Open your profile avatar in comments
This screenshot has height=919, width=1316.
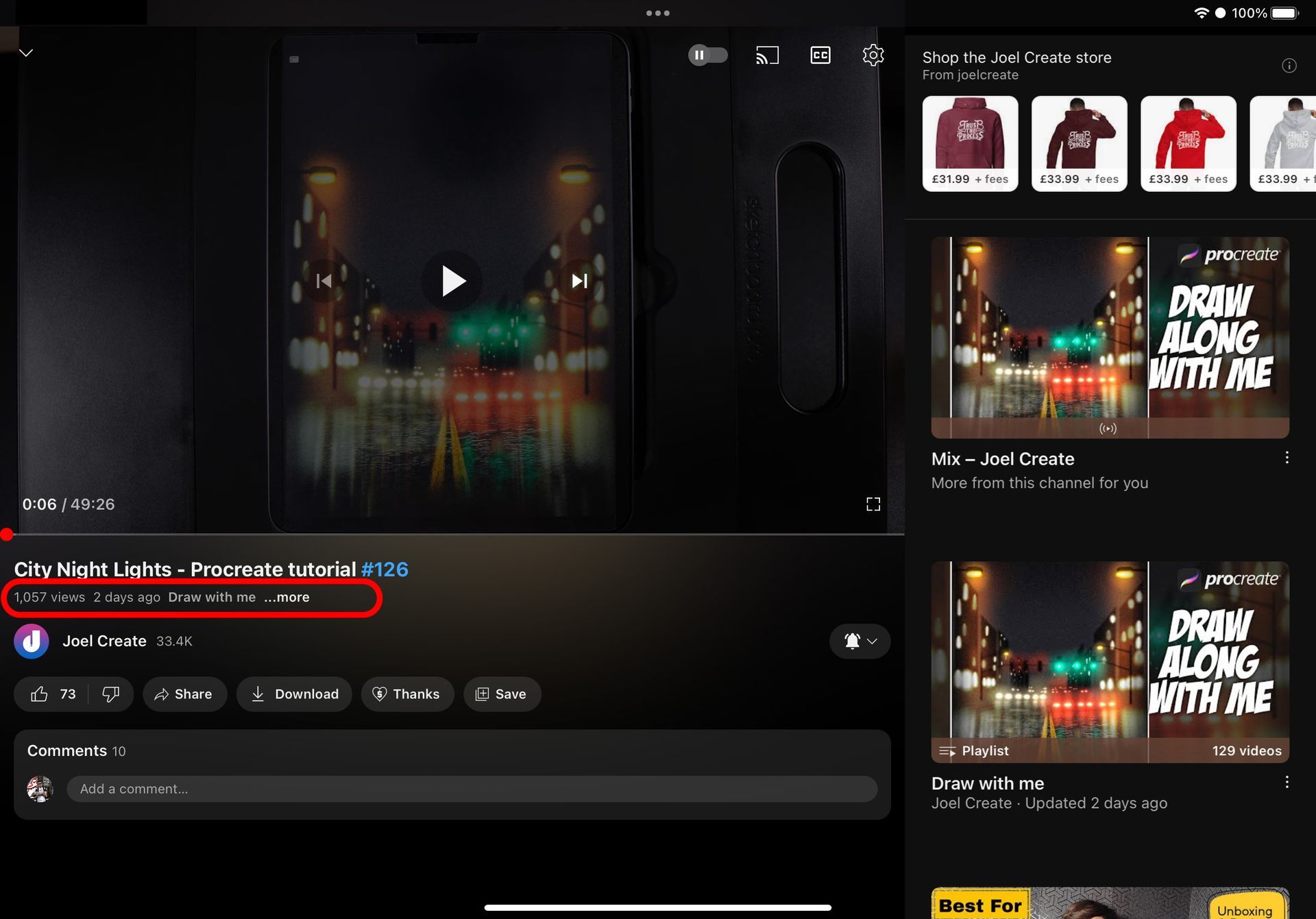pyautogui.click(x=40, y=789)
